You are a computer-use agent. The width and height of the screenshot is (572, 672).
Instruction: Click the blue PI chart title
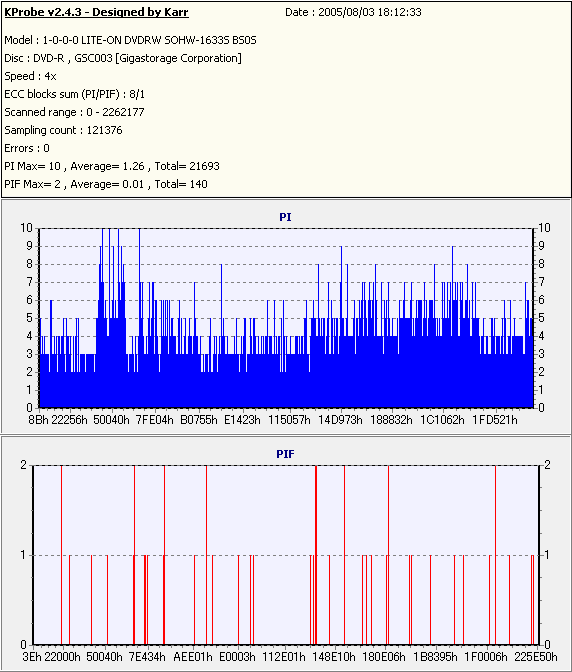click(285, 217)
